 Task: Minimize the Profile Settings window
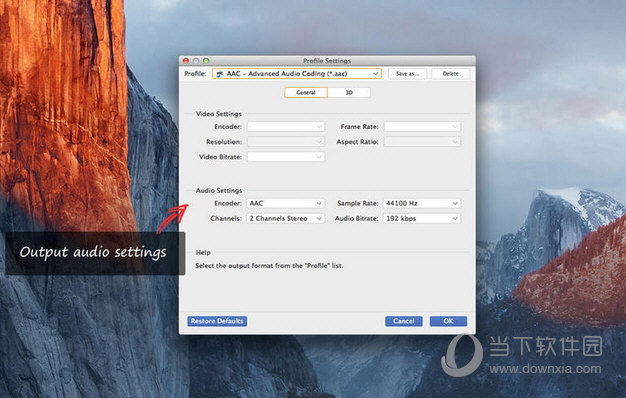point(196,61)
